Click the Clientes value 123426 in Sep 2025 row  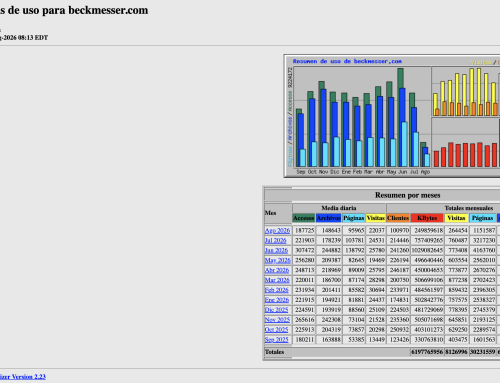tap(399, 339)
